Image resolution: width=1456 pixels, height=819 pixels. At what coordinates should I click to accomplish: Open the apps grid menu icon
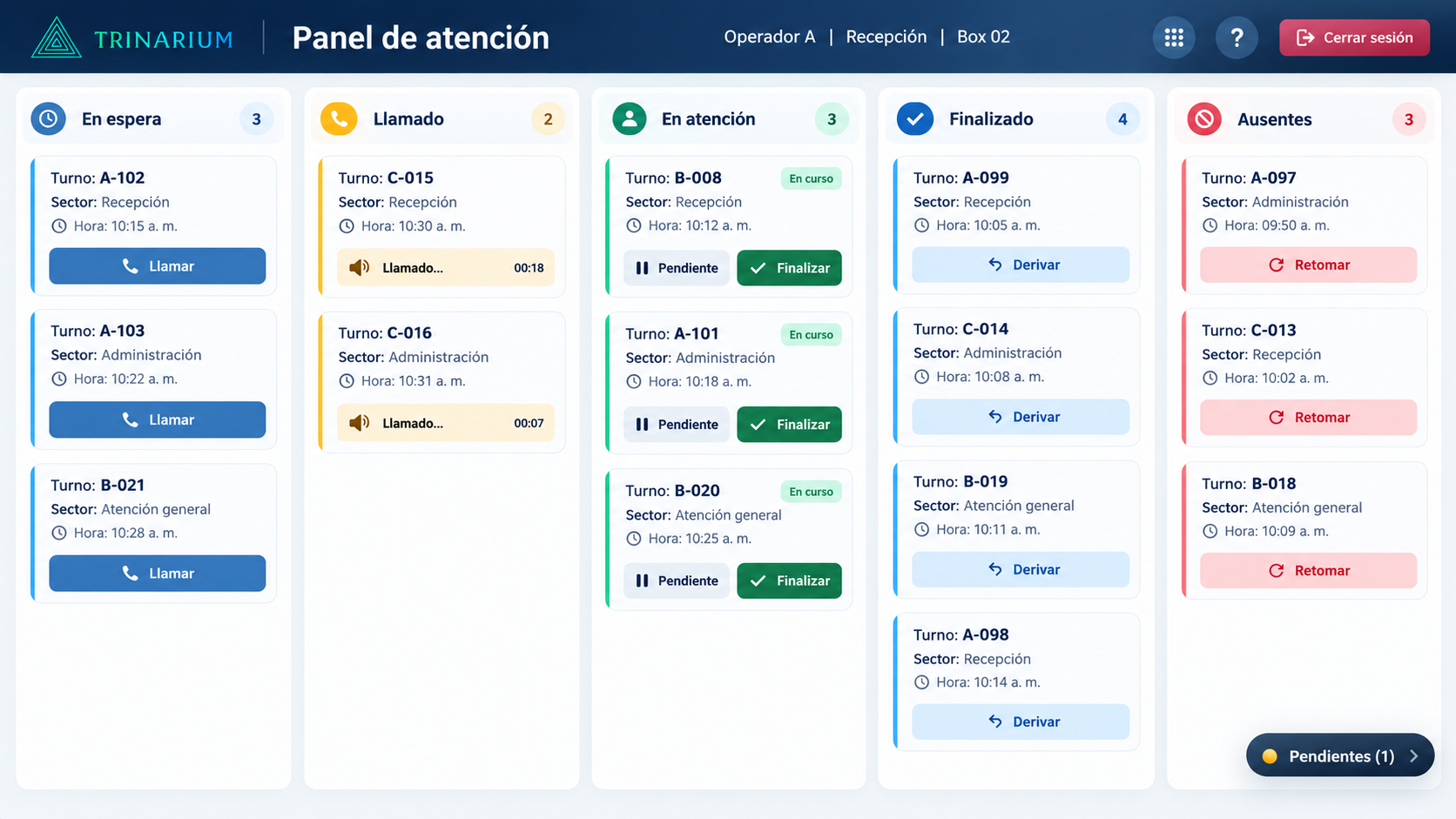click(x=1174, y=37)
